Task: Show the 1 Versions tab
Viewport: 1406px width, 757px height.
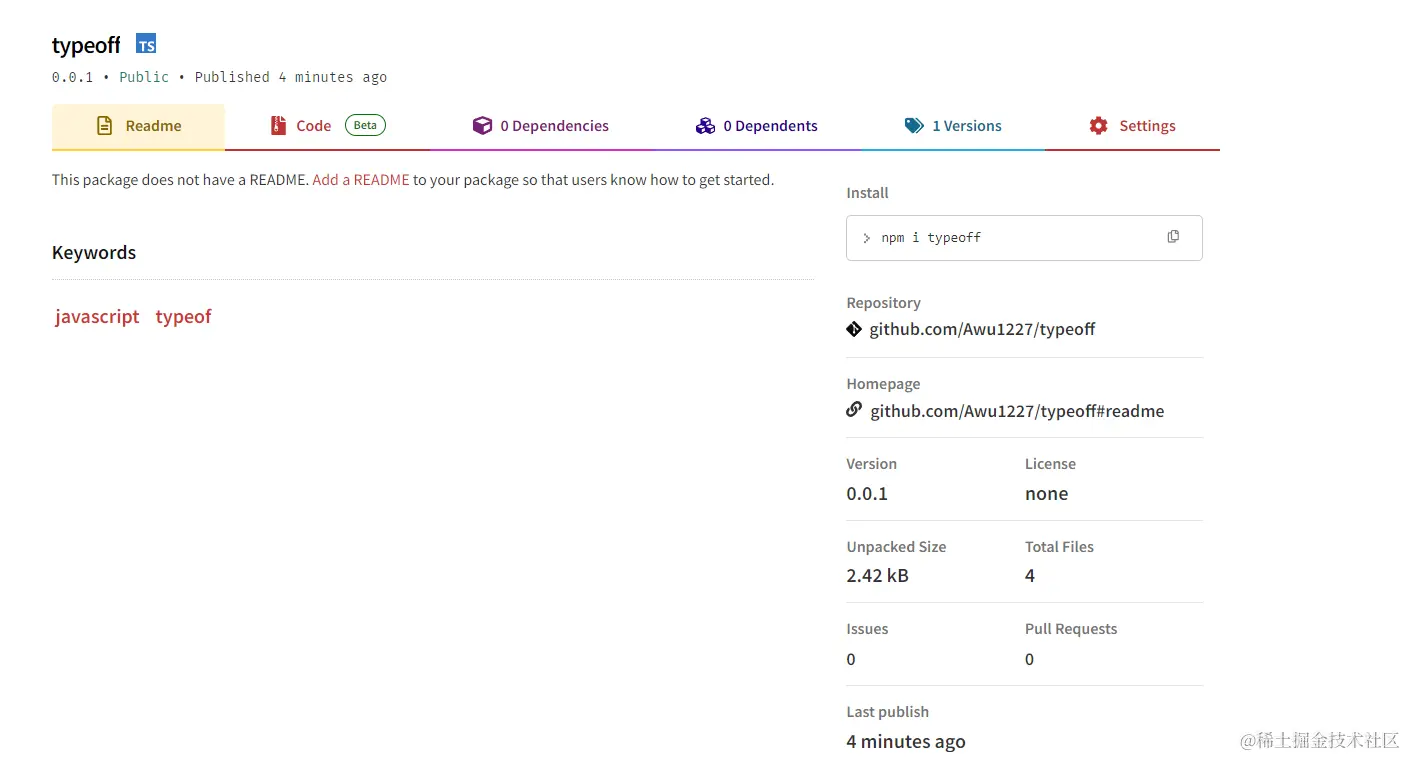Action: click(x=953, y=127)
